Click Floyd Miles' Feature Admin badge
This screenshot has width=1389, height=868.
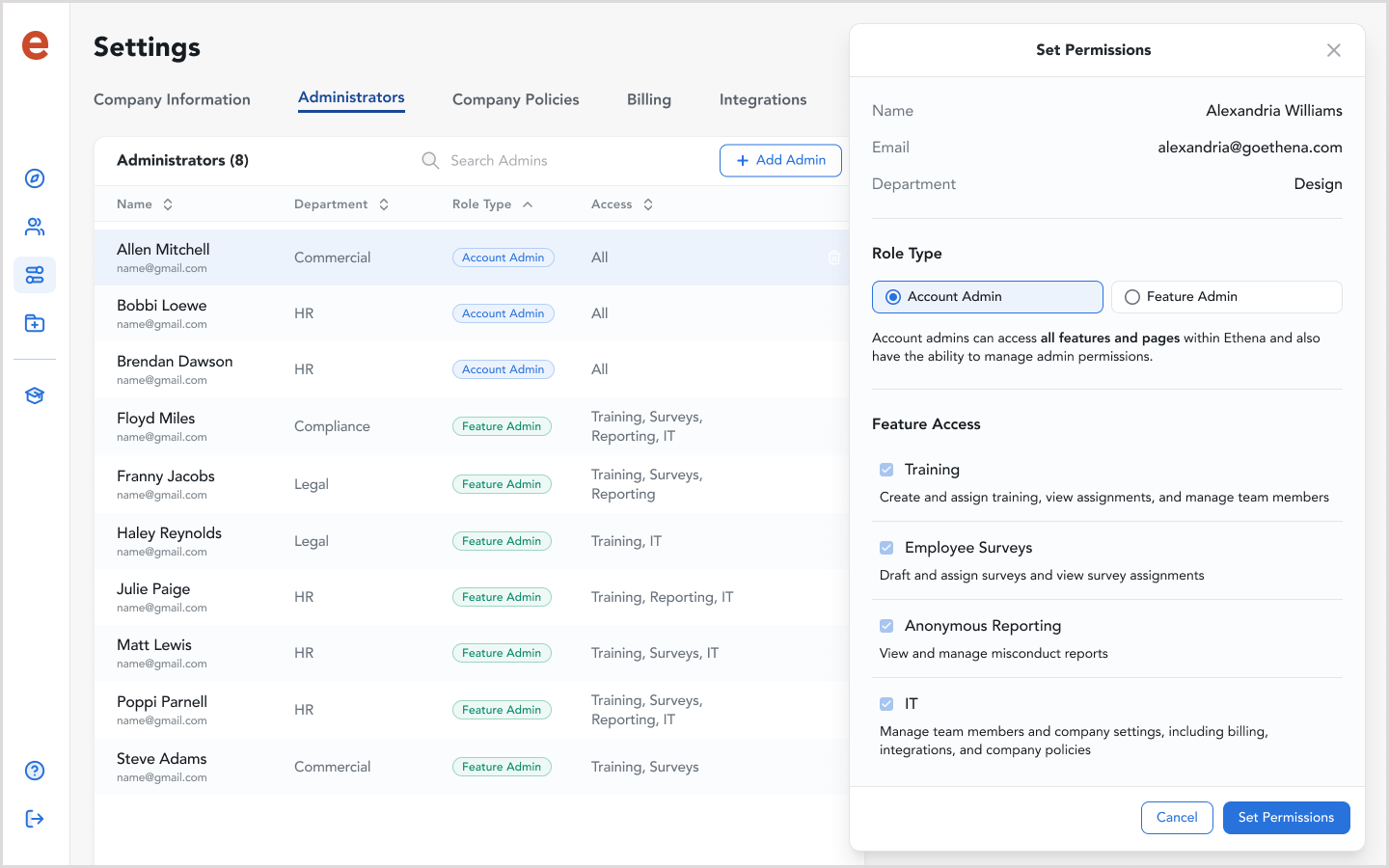tap(502, 426)
